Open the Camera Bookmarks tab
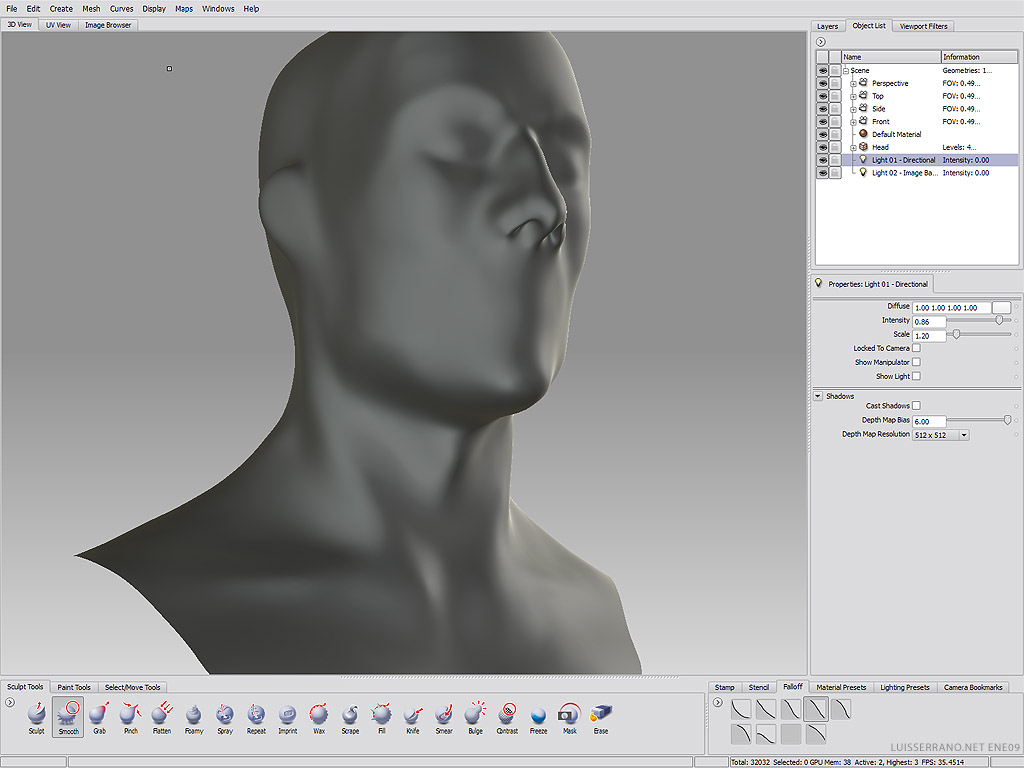This screenshot has height=768, width=1024. pos(973,687)
